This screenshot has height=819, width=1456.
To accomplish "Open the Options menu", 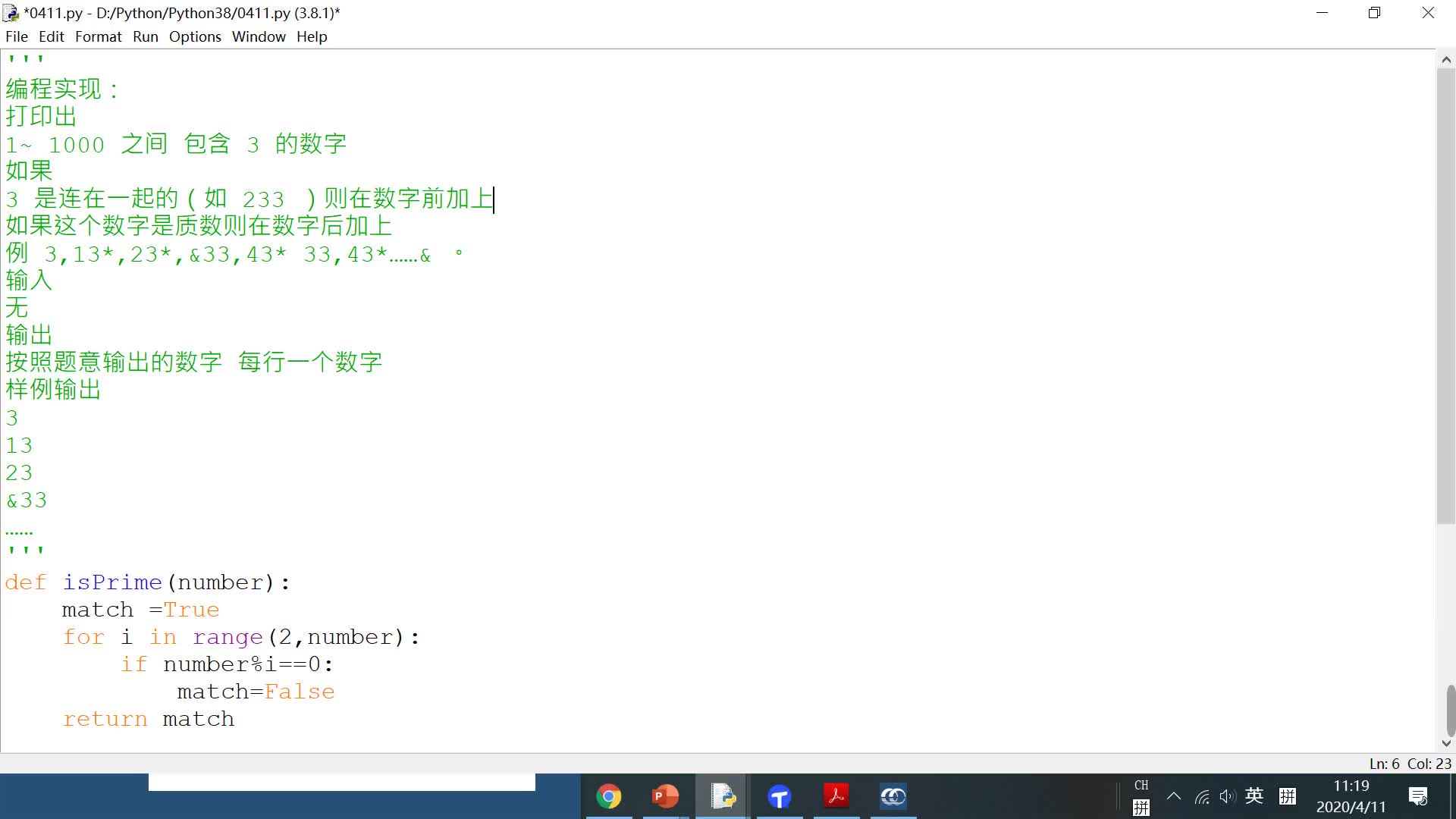I will click(x=195, y=36).
